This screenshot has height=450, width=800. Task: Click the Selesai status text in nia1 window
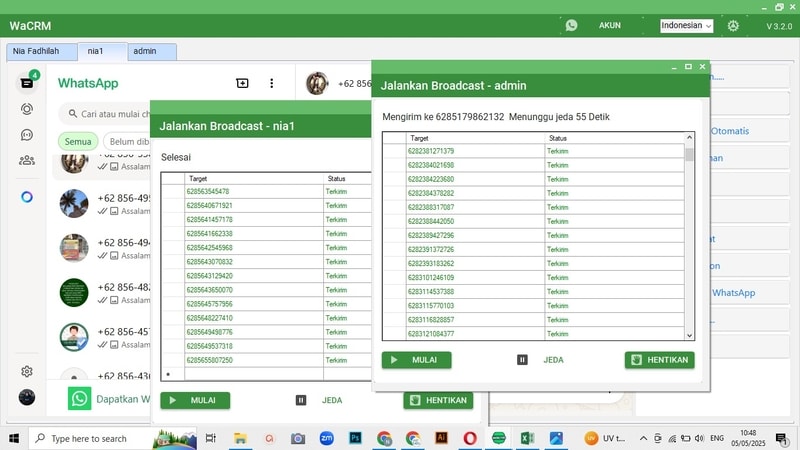(x=176, y=157)
